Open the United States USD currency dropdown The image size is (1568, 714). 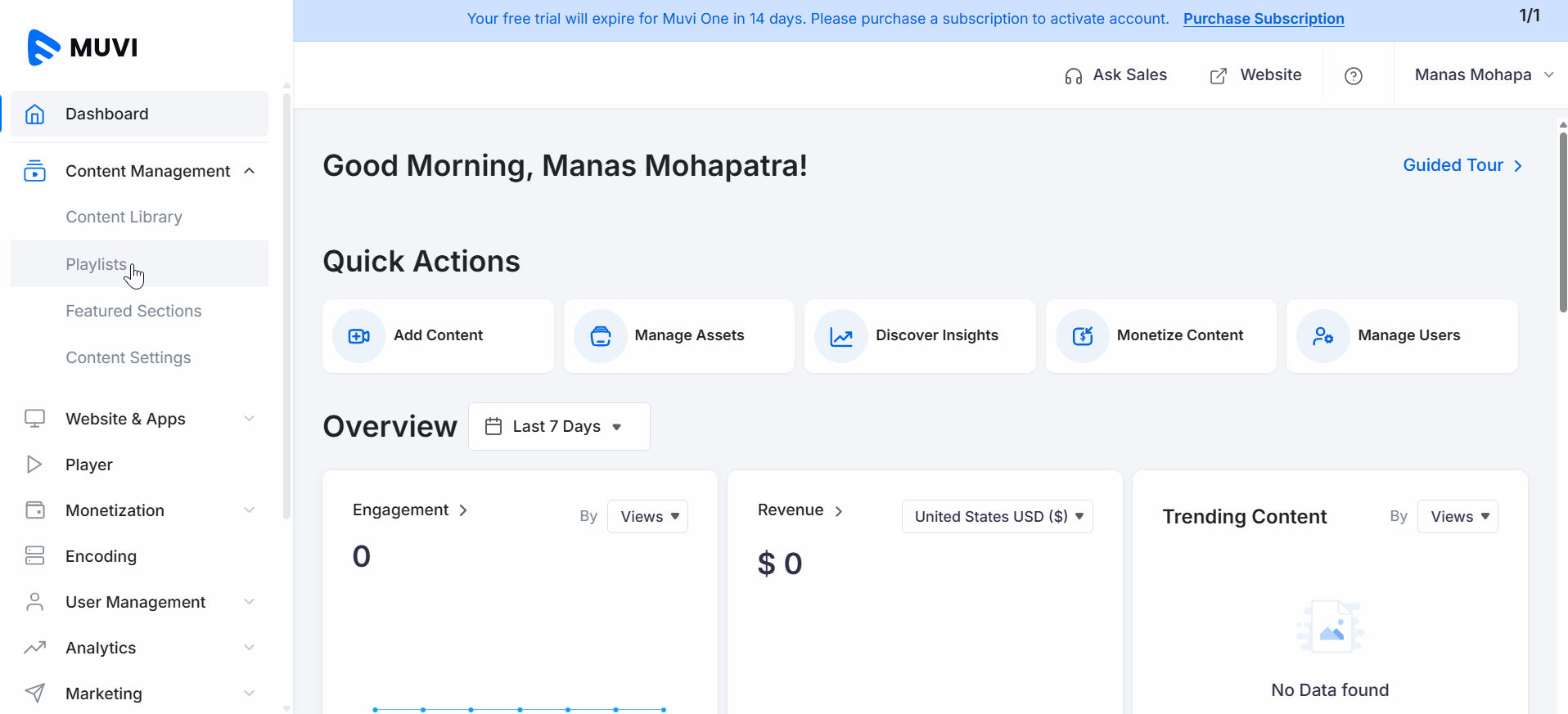[x=997, y=517]
